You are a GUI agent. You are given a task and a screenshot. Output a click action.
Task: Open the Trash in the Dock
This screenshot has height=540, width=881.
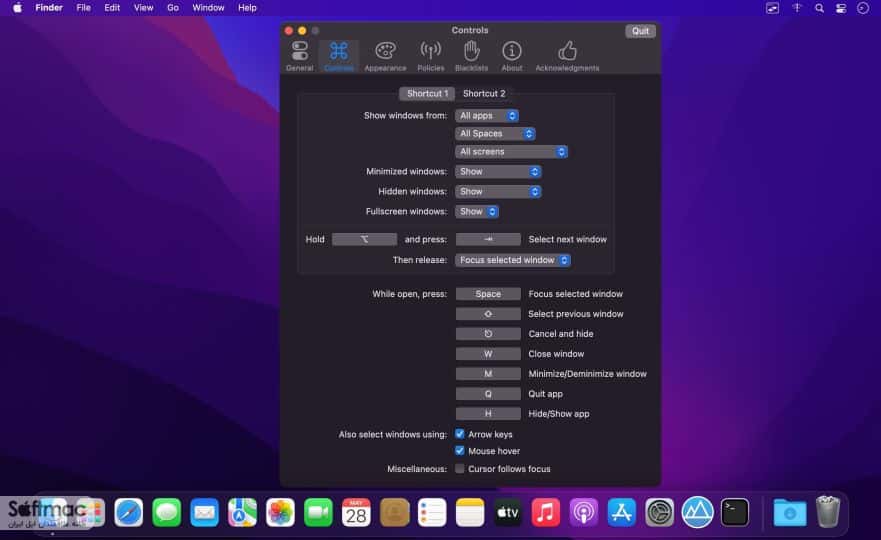pyautogui.click(x=828, y=511)
